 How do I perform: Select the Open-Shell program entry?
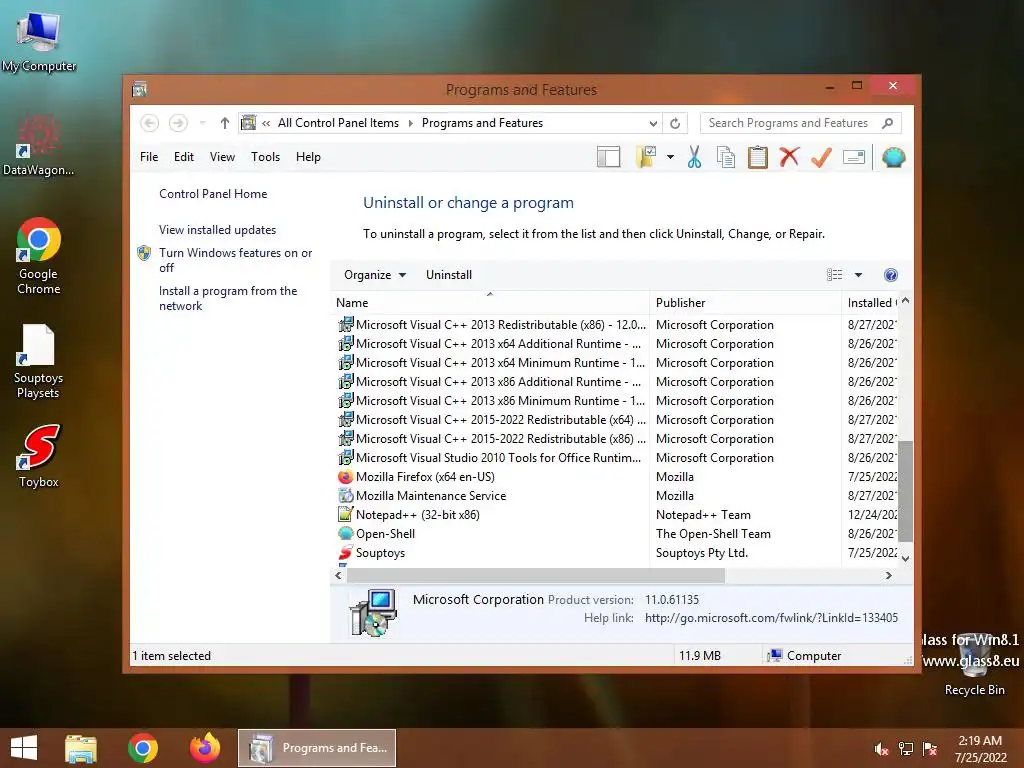click(x=385, y=534)
